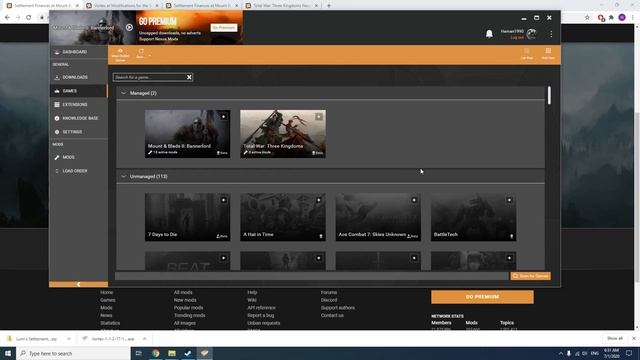Open menu icon on A Hat in Time card
The height and width of the screenshot is (360, 640).
coord(319,200)
